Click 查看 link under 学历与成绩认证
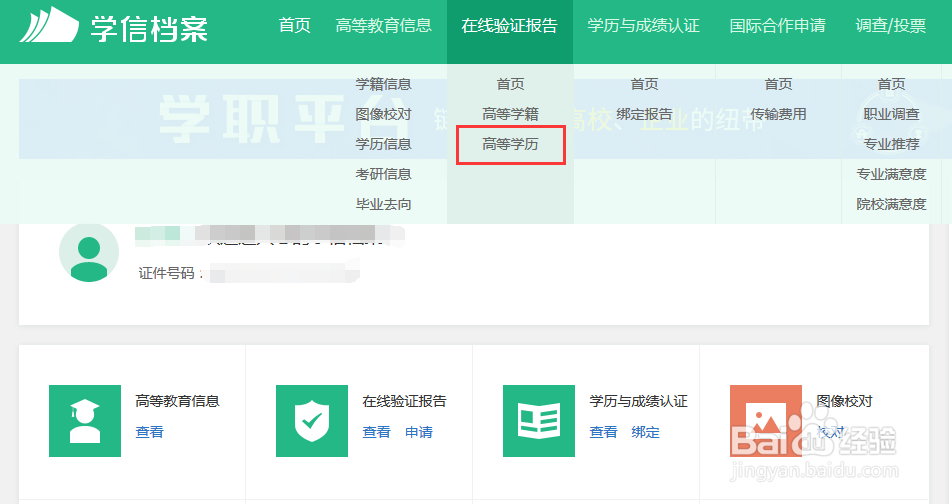The image size is (952, 504). (604, 432)
